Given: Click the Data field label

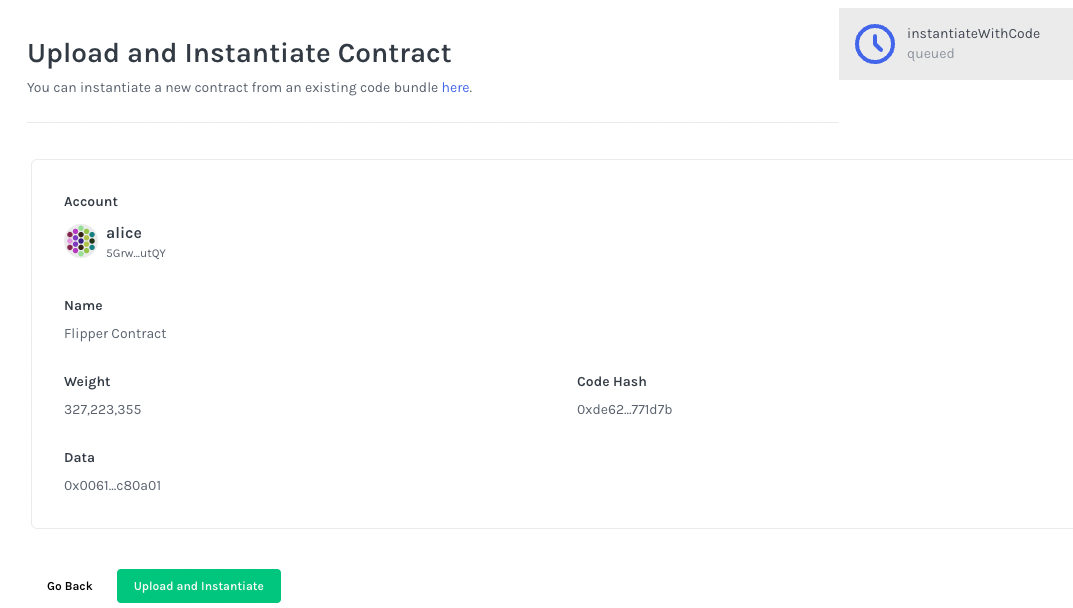Looking at the screenshot, I should [x=79, y=457].
